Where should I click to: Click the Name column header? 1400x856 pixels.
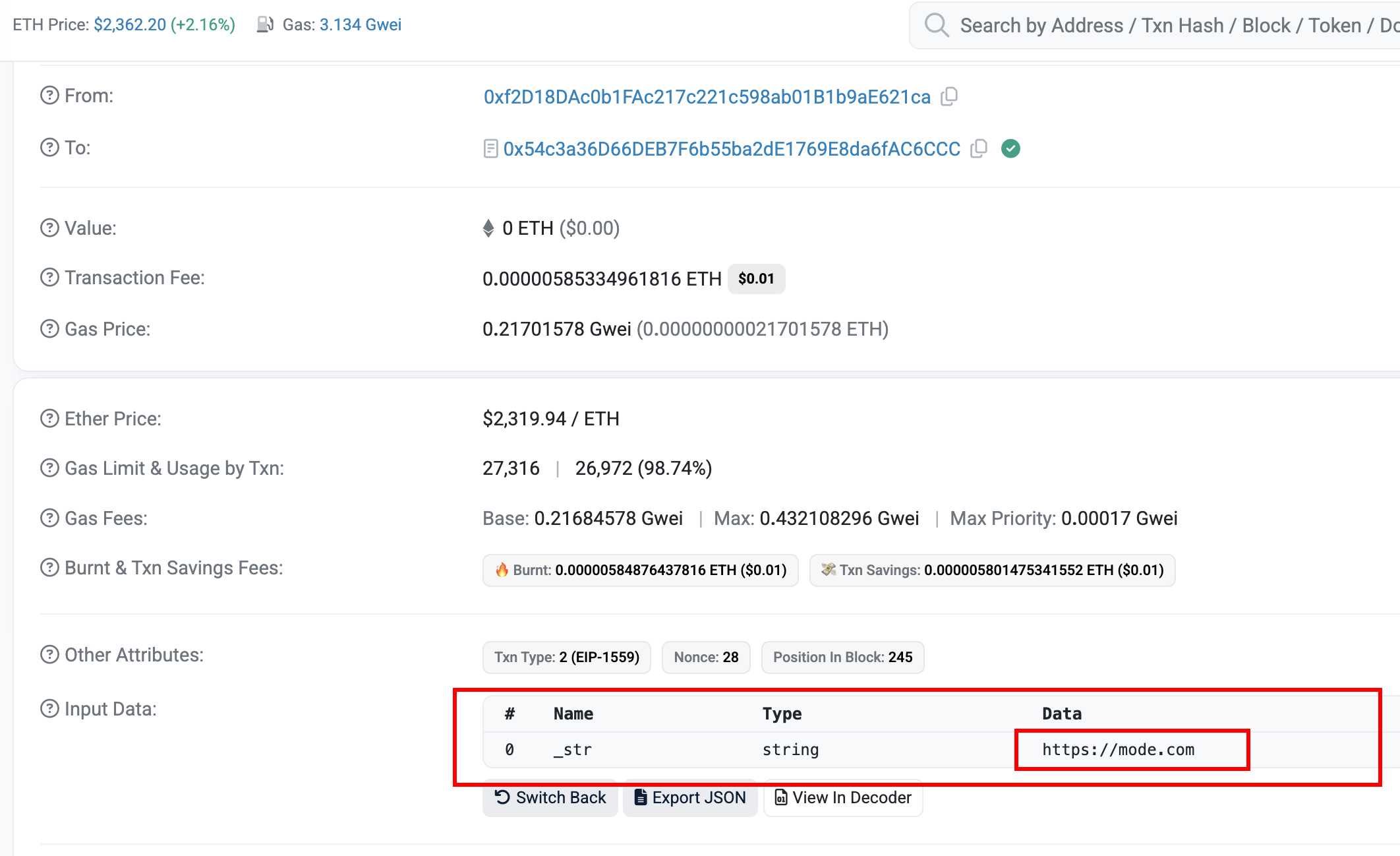(573, 714)
